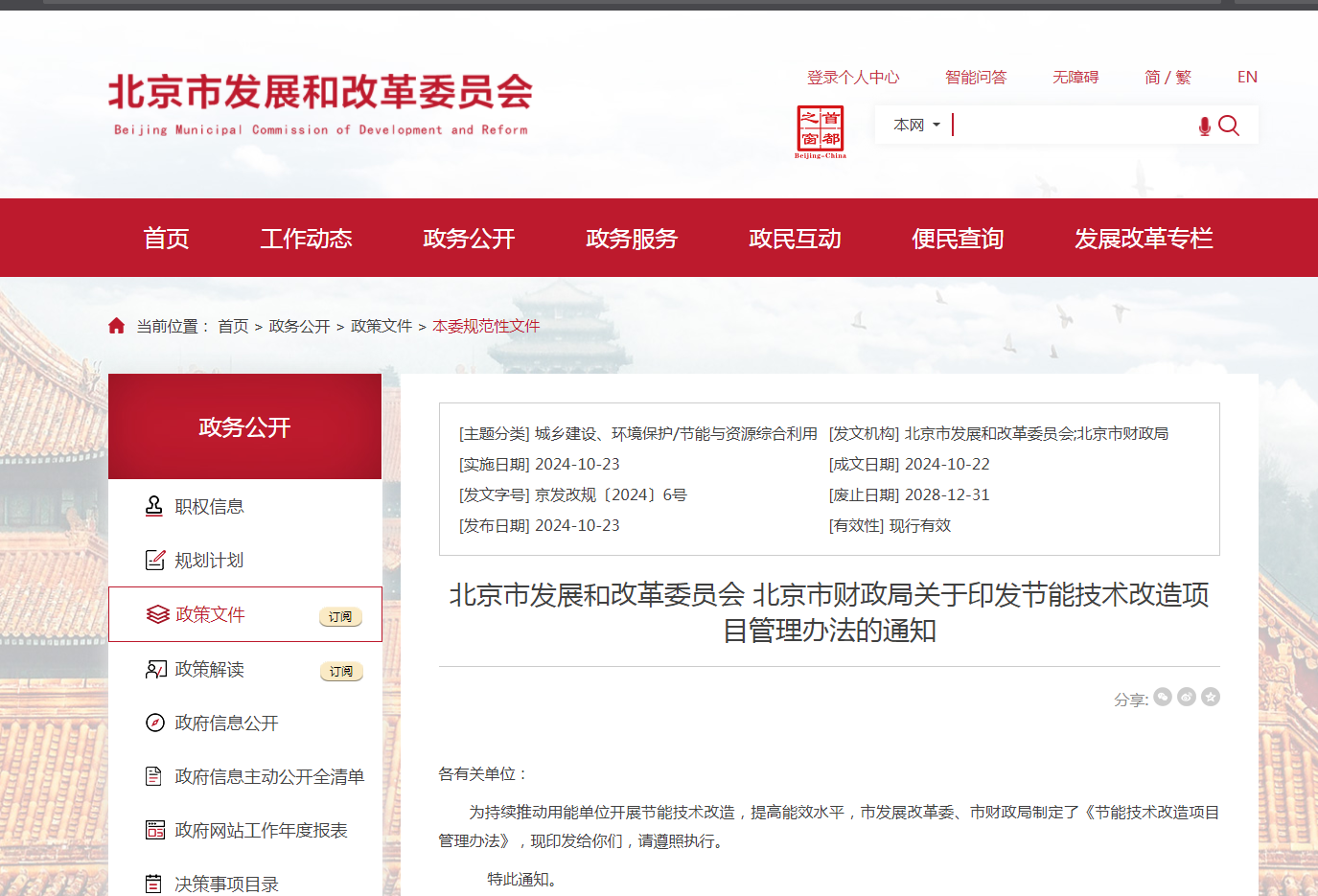Open 发展改革专栏 in the navigation bar

tap(1144, 238)
